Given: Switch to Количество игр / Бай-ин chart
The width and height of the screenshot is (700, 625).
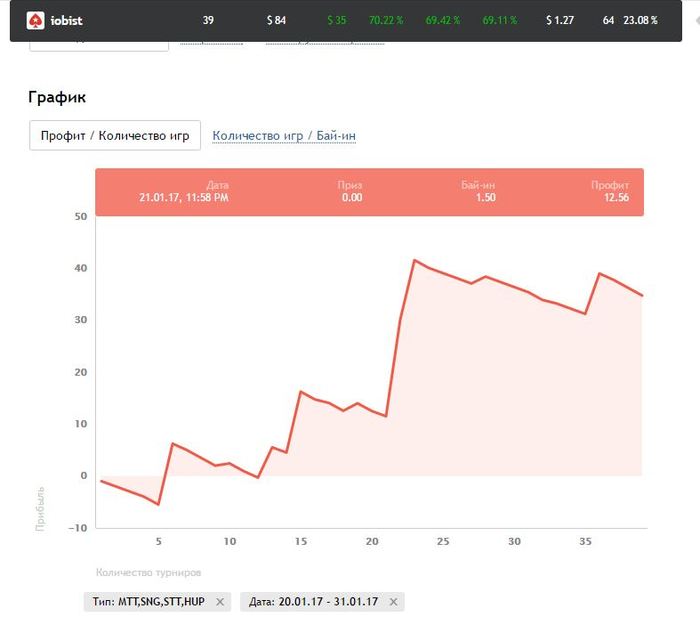Looking at the screenshot, I should pos(284,136).
